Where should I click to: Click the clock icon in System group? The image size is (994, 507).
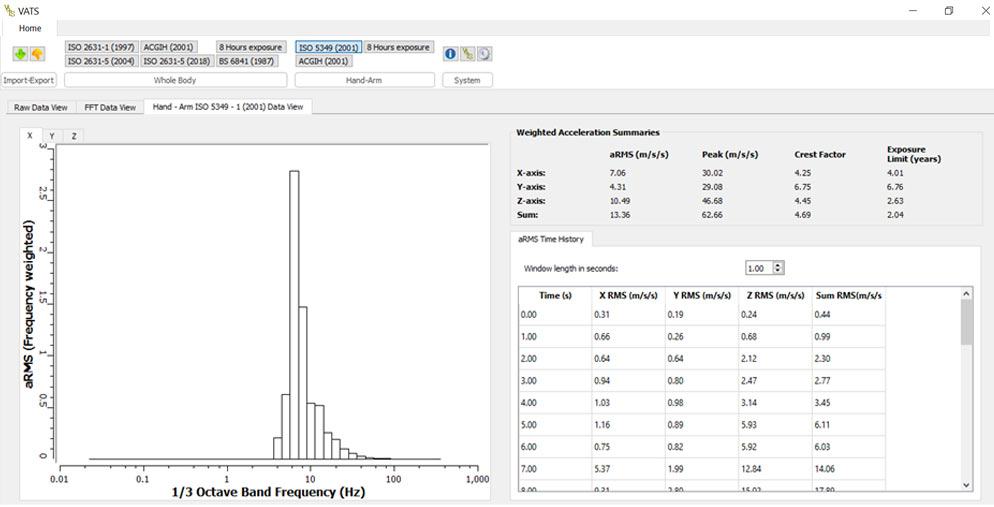(484, 55)
